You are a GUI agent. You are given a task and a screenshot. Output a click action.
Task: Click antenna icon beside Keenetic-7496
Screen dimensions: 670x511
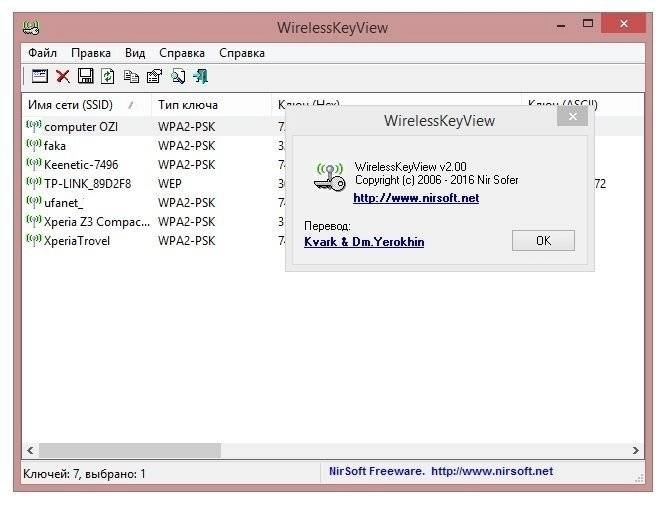point(34,164)
